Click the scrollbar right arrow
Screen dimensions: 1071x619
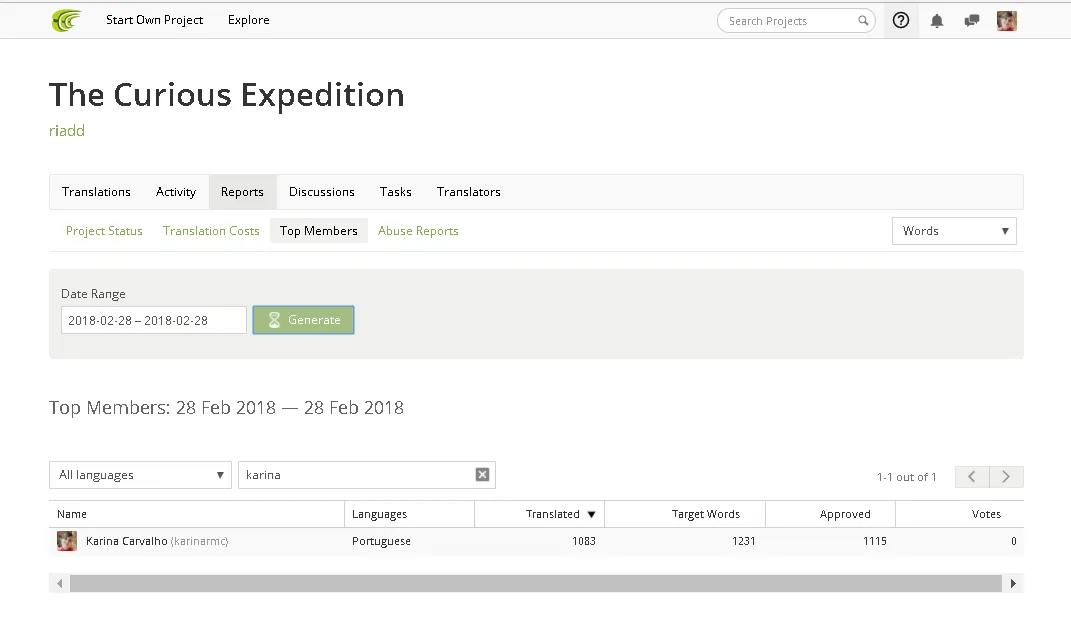pos(1013,583)
